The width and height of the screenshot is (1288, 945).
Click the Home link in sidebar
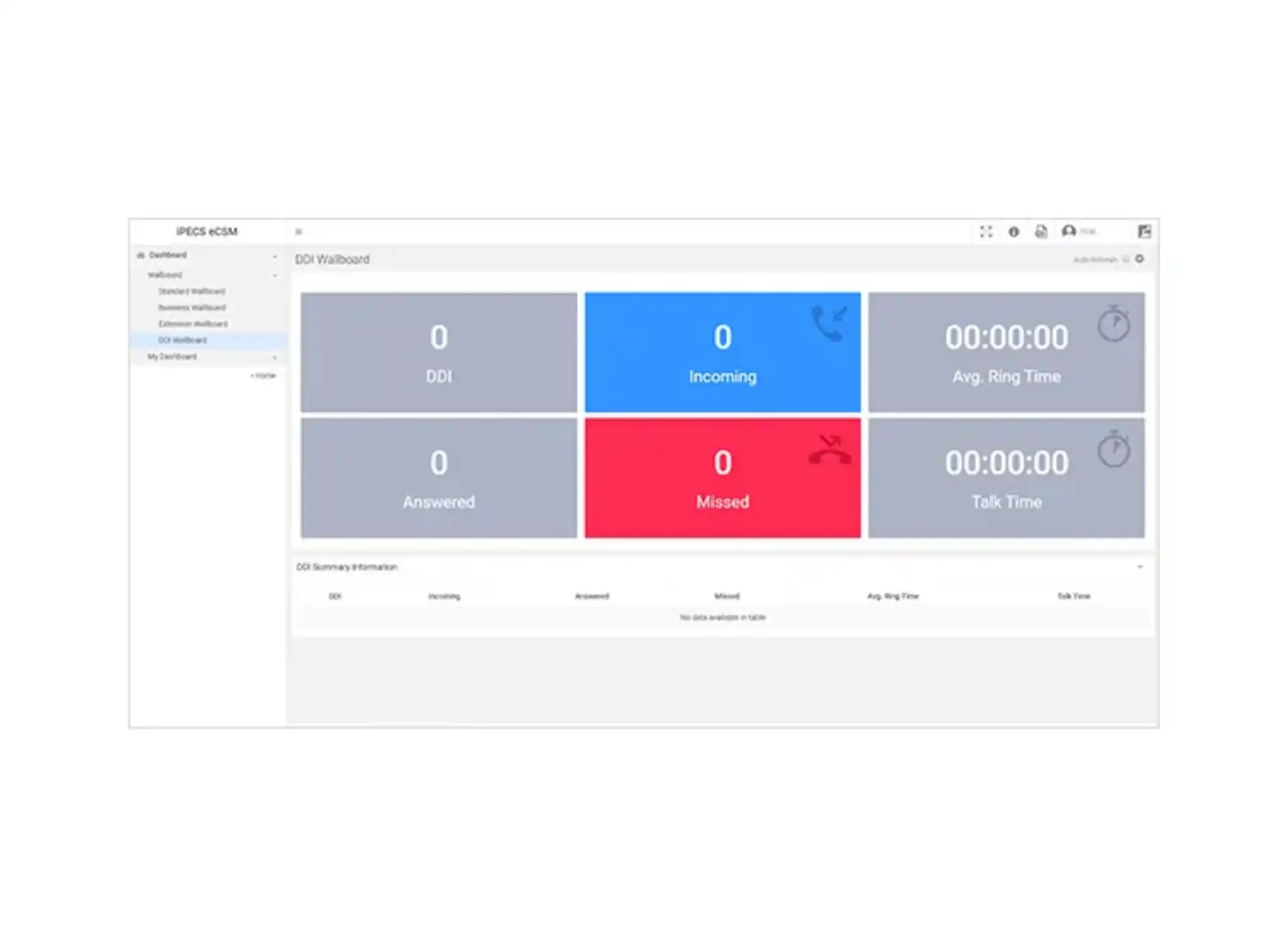(x=264, y=376)
